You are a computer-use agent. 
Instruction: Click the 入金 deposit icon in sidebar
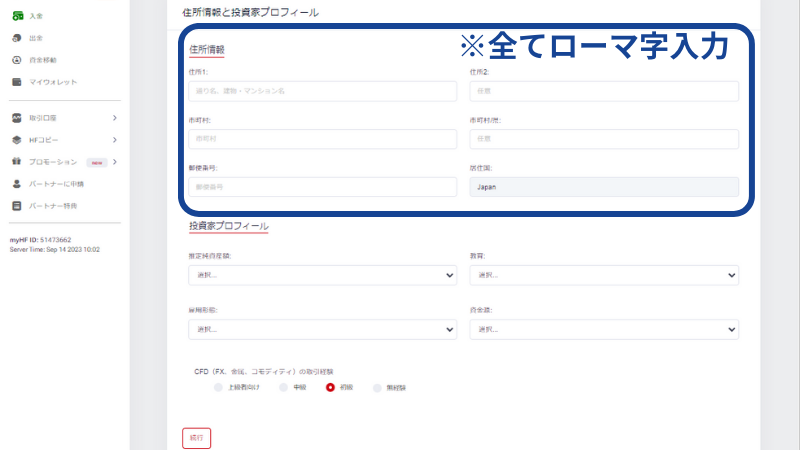coord(17,16)
